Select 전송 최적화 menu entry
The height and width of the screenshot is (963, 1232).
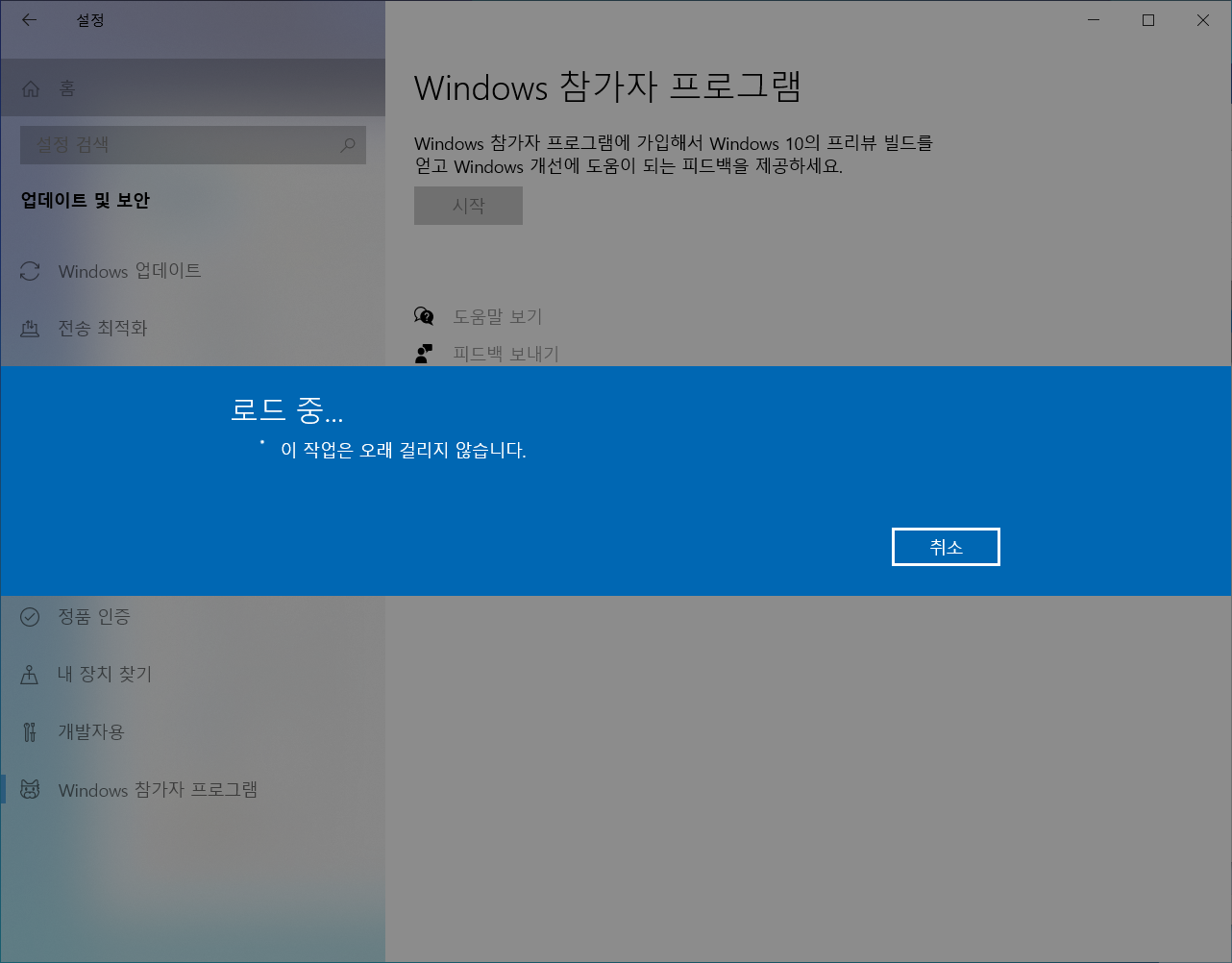click(103, 329)
